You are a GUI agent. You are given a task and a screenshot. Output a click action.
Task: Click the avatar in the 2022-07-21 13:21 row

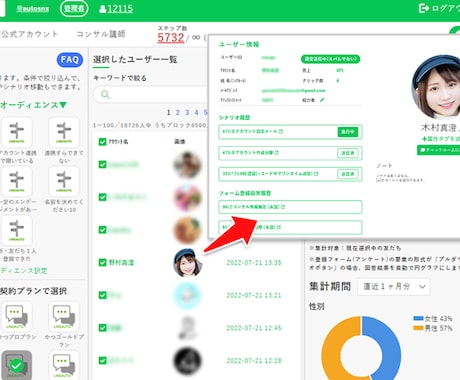(187, 295)
